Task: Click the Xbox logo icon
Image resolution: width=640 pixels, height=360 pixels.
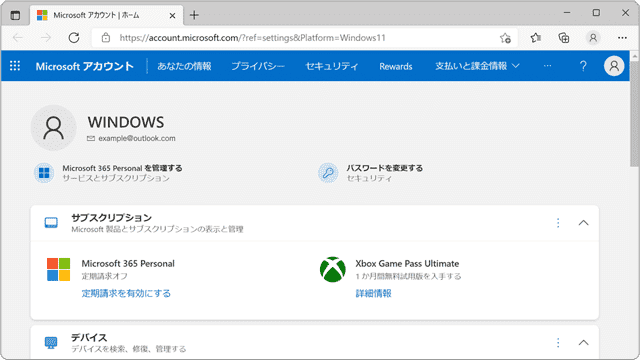Action: click(333, 269)
